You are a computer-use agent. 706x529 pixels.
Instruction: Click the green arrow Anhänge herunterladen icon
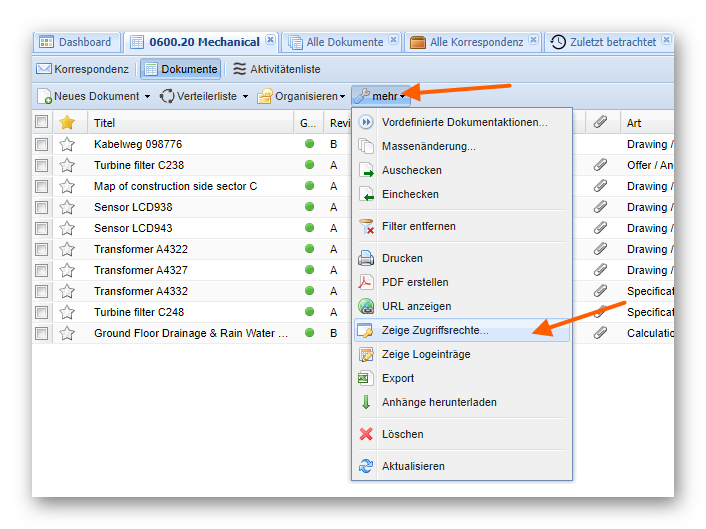366,402
